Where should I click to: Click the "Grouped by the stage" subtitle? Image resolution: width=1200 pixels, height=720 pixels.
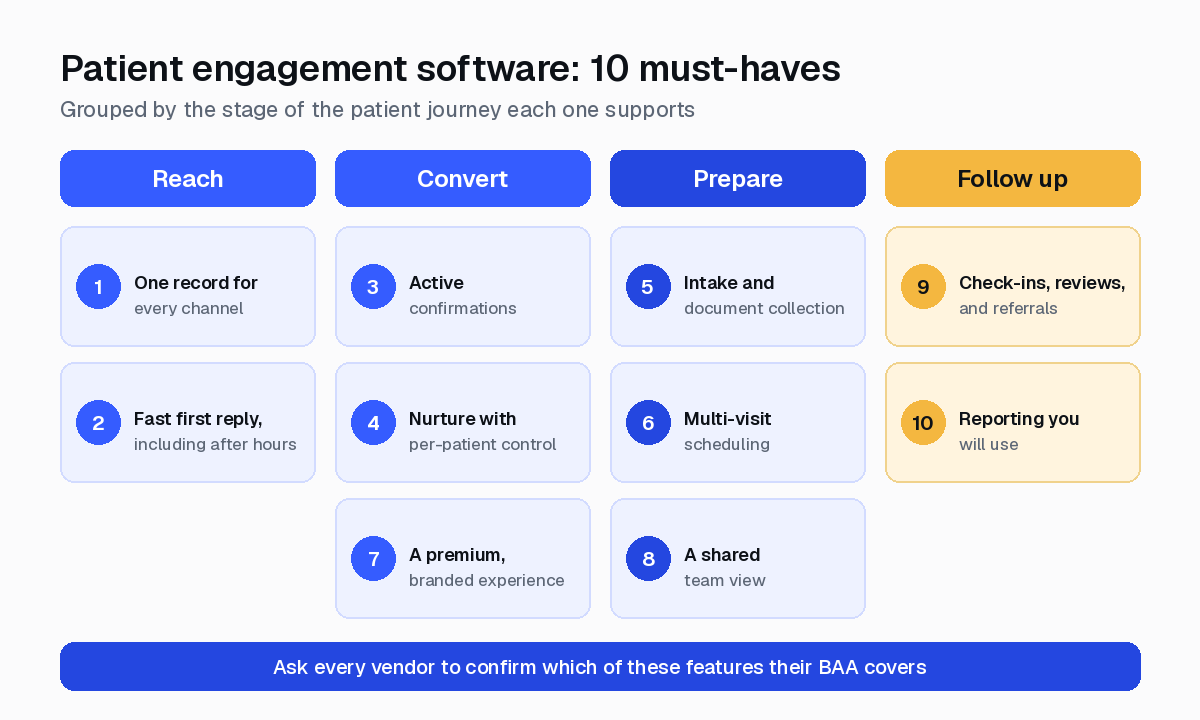[x=378, y=109]
